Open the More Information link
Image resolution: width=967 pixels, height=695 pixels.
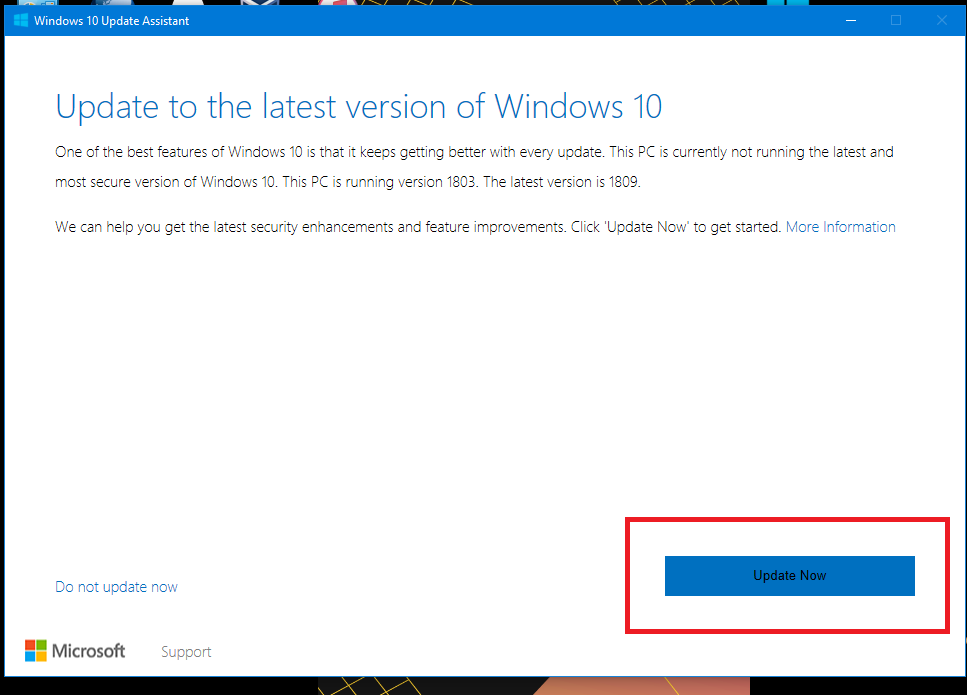point(840,227)
